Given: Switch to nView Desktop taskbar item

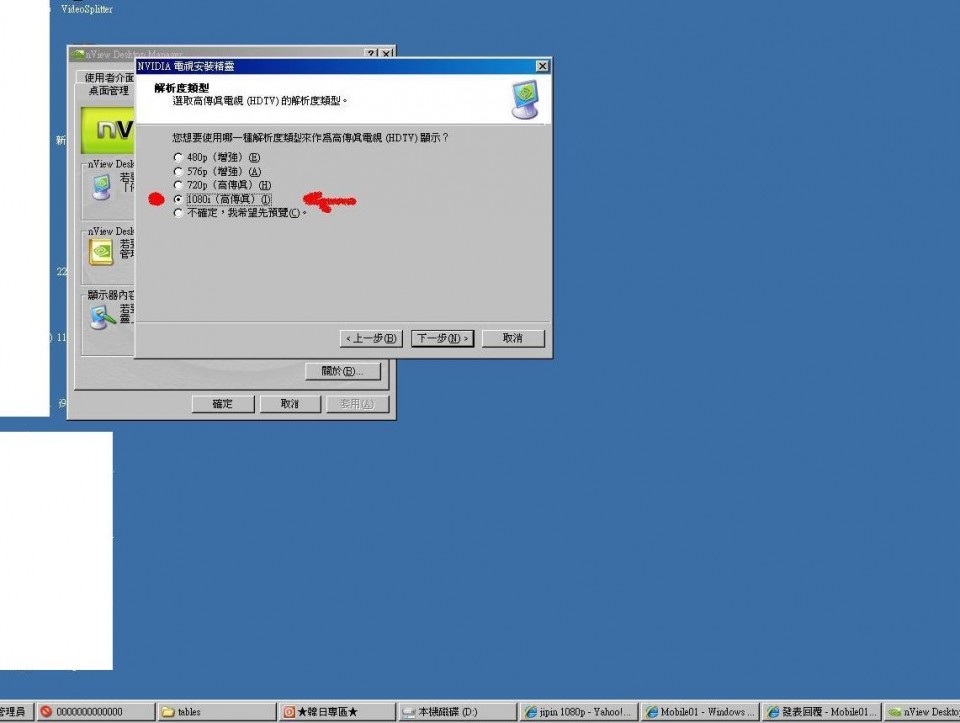Looking at the screenshot, I should point(922,712).
